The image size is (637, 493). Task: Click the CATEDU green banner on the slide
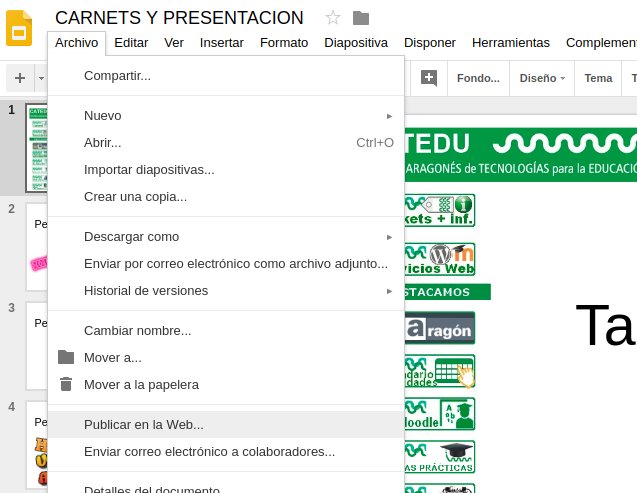(x=521, y=154)
